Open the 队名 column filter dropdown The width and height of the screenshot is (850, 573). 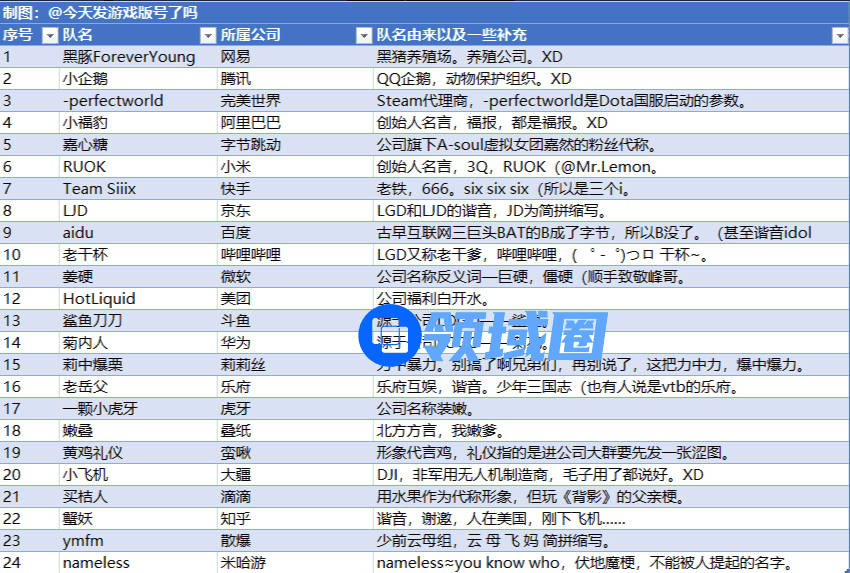coord(208,35)
